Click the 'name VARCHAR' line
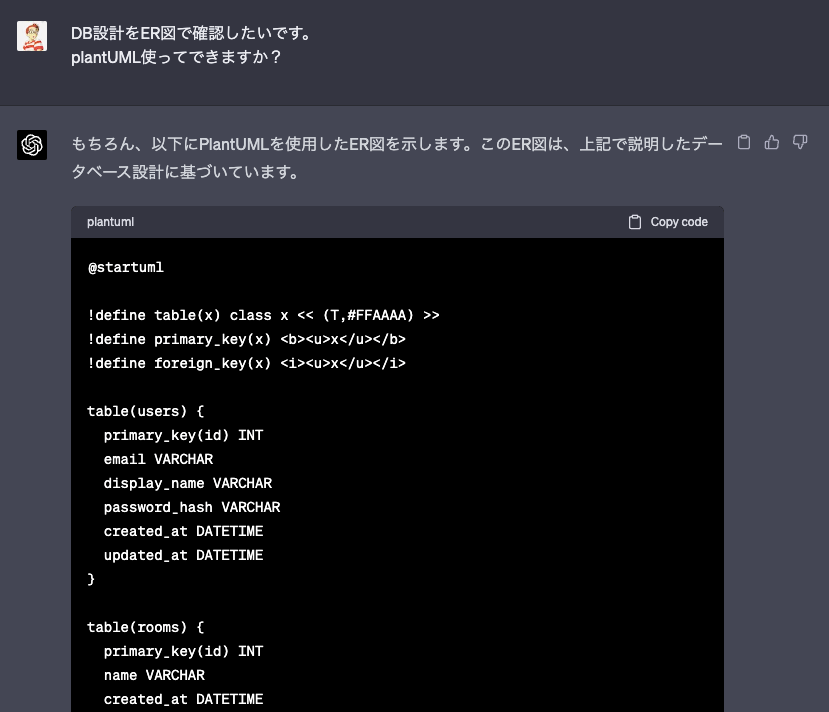Screen dimensions: 829x712 [154, 676]
